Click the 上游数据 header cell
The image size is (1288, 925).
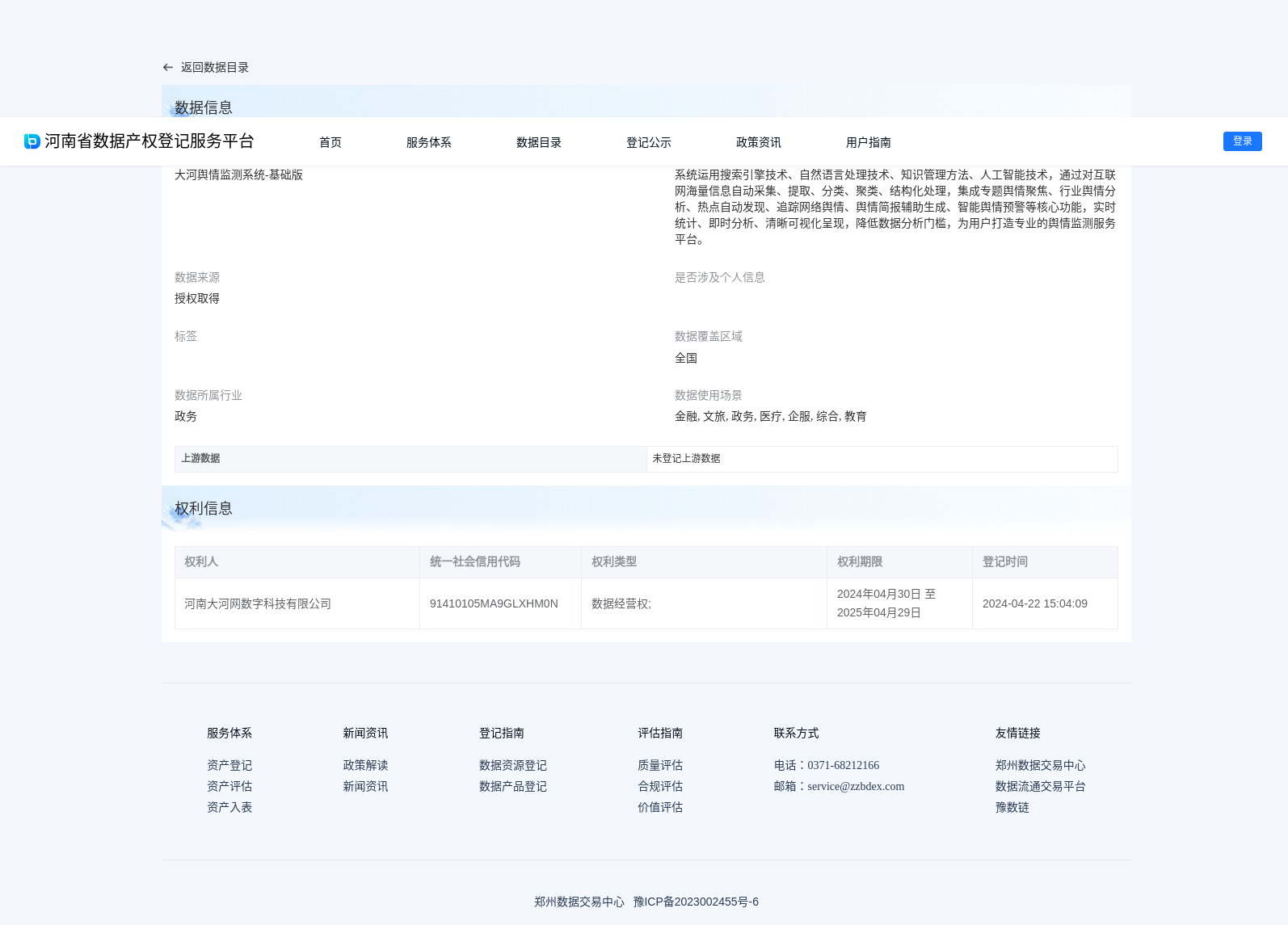[410, 459]
